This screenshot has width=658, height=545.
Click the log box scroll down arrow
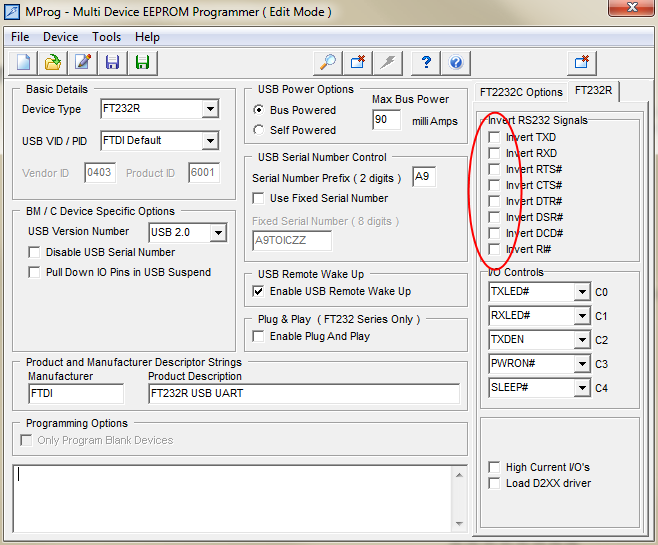click(x=460, y=524)
